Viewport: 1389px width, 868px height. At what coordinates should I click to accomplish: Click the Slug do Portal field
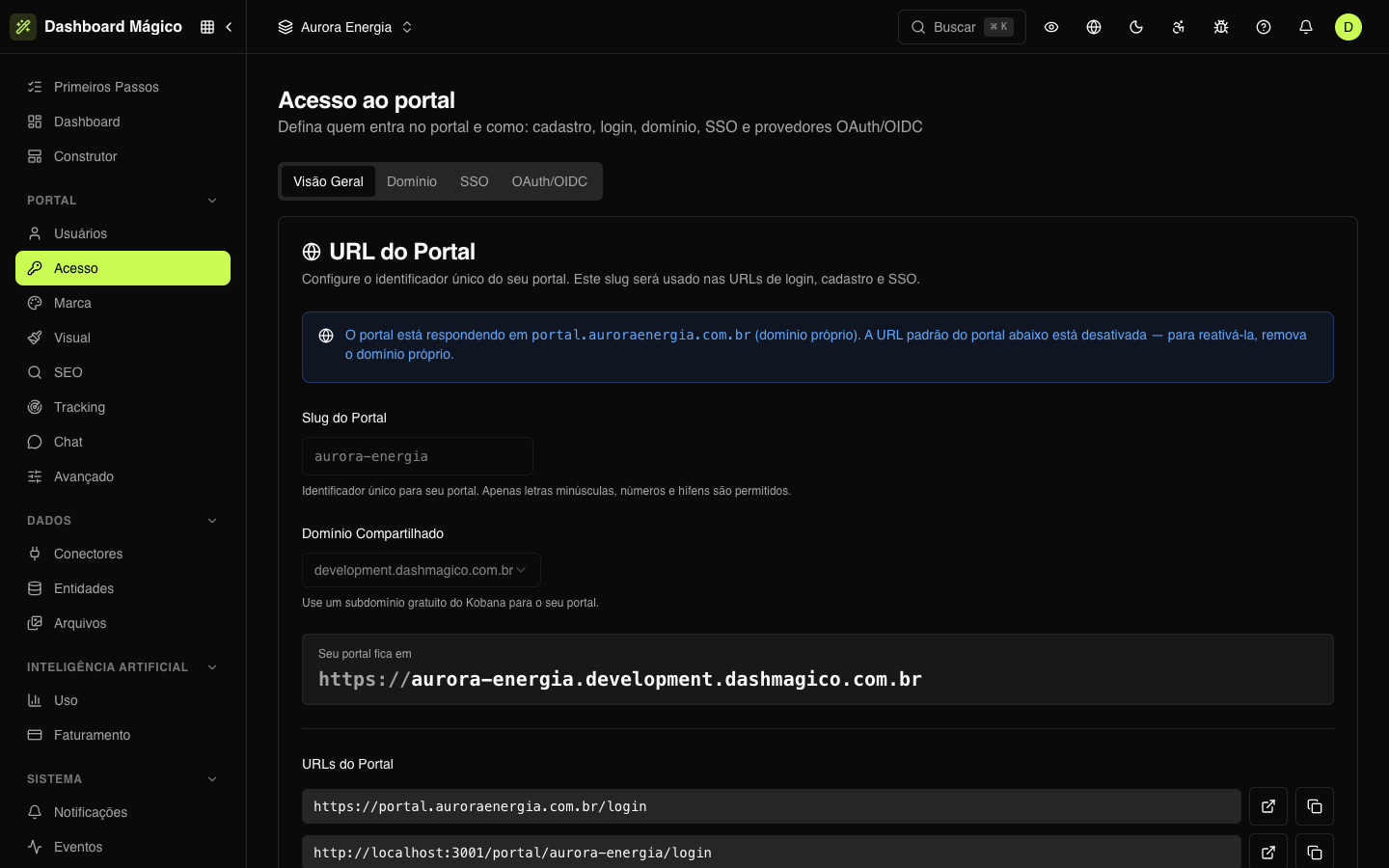pos(418,456)
